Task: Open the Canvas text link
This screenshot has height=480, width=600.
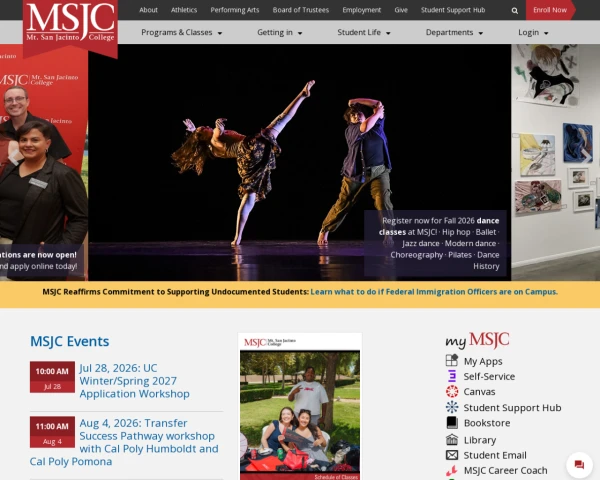Action: click(479, 392)
